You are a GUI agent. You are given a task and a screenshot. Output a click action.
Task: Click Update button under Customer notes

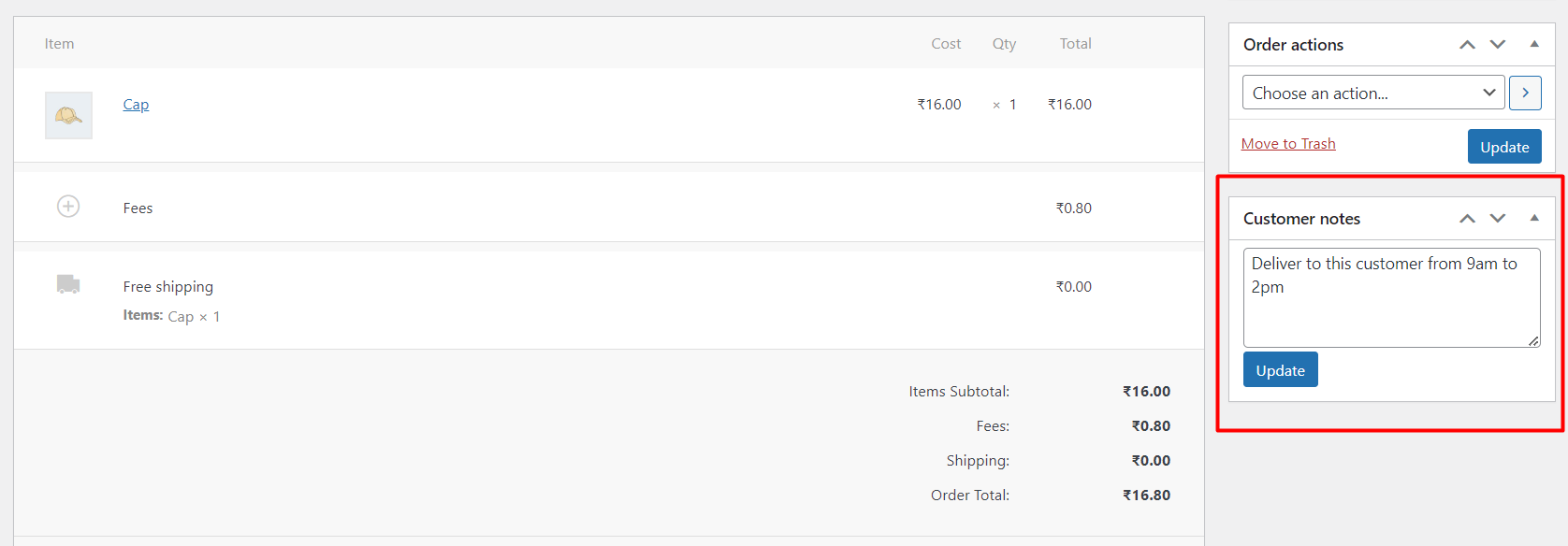pyautogui.click(x=1280, y=370)
